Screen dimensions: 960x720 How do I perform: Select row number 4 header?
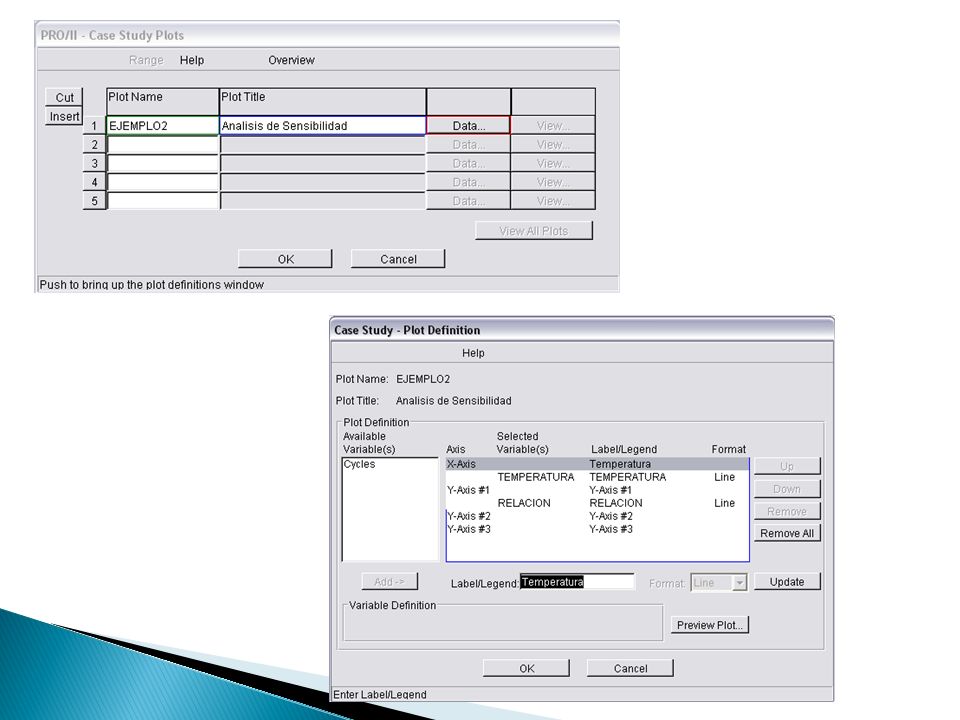(x=94, y=182)
